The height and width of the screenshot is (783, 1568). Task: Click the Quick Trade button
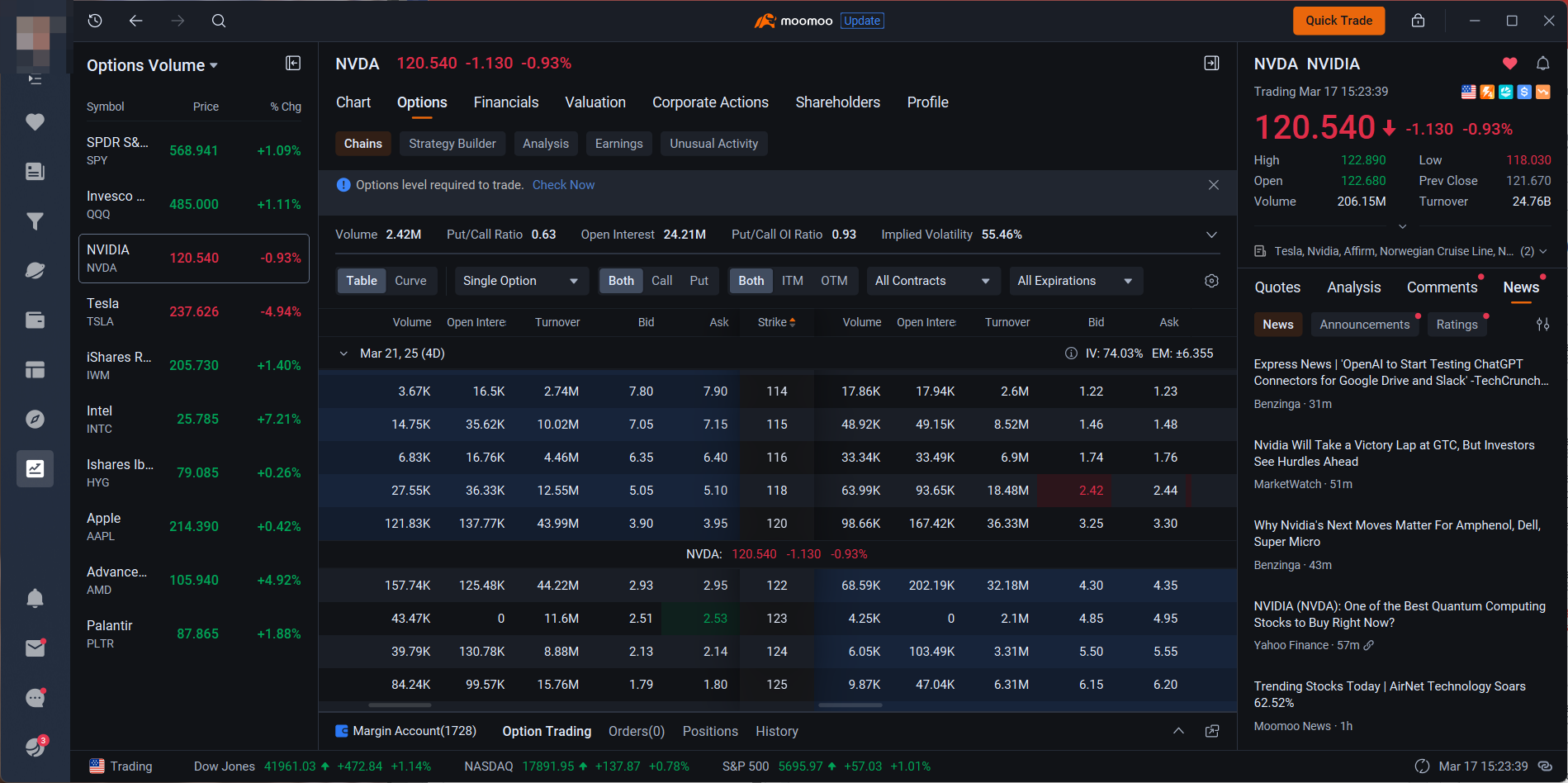(1338, 21)
